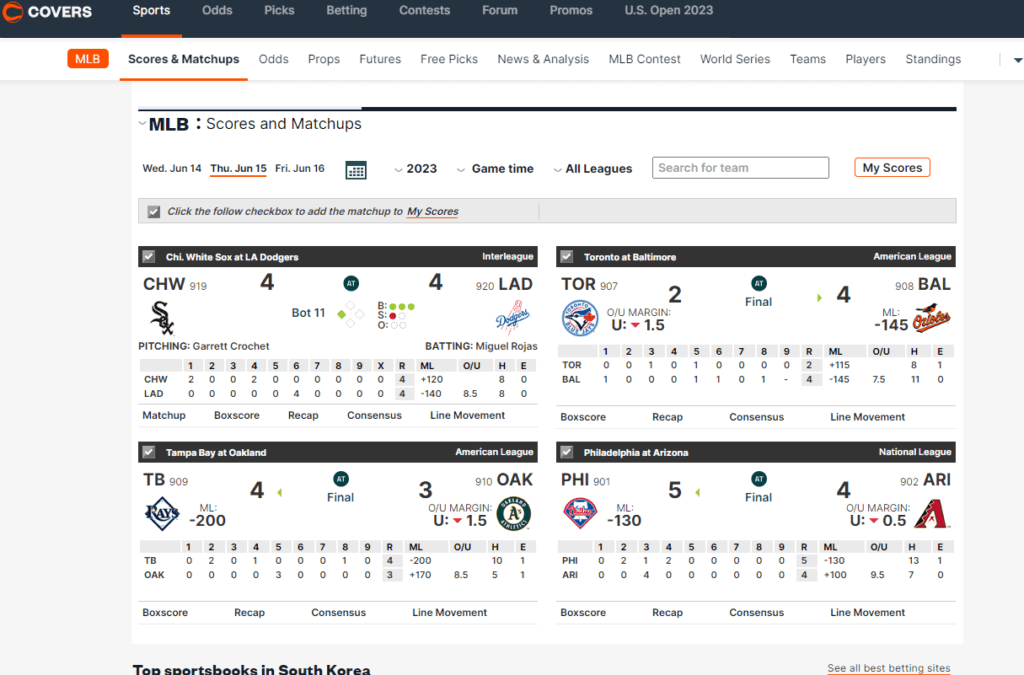Open the Promos top menu
Image resolution: width=1024 pixels, height=675 pixels.
coord(571,10)
